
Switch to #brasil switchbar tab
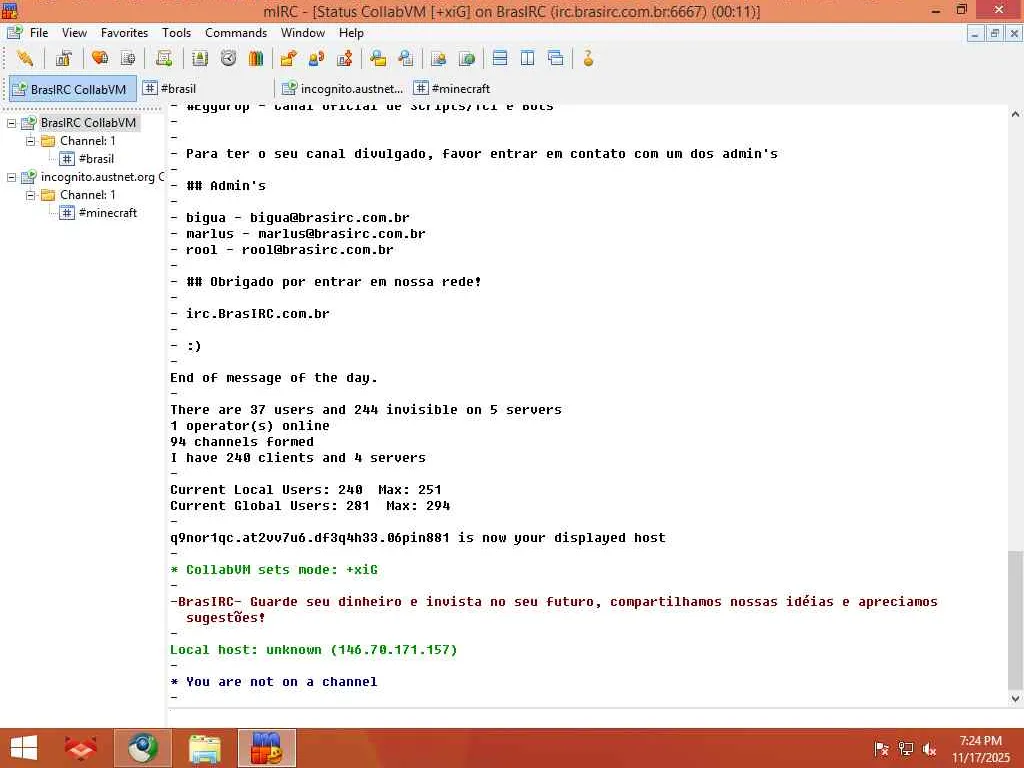click(171, 88)
